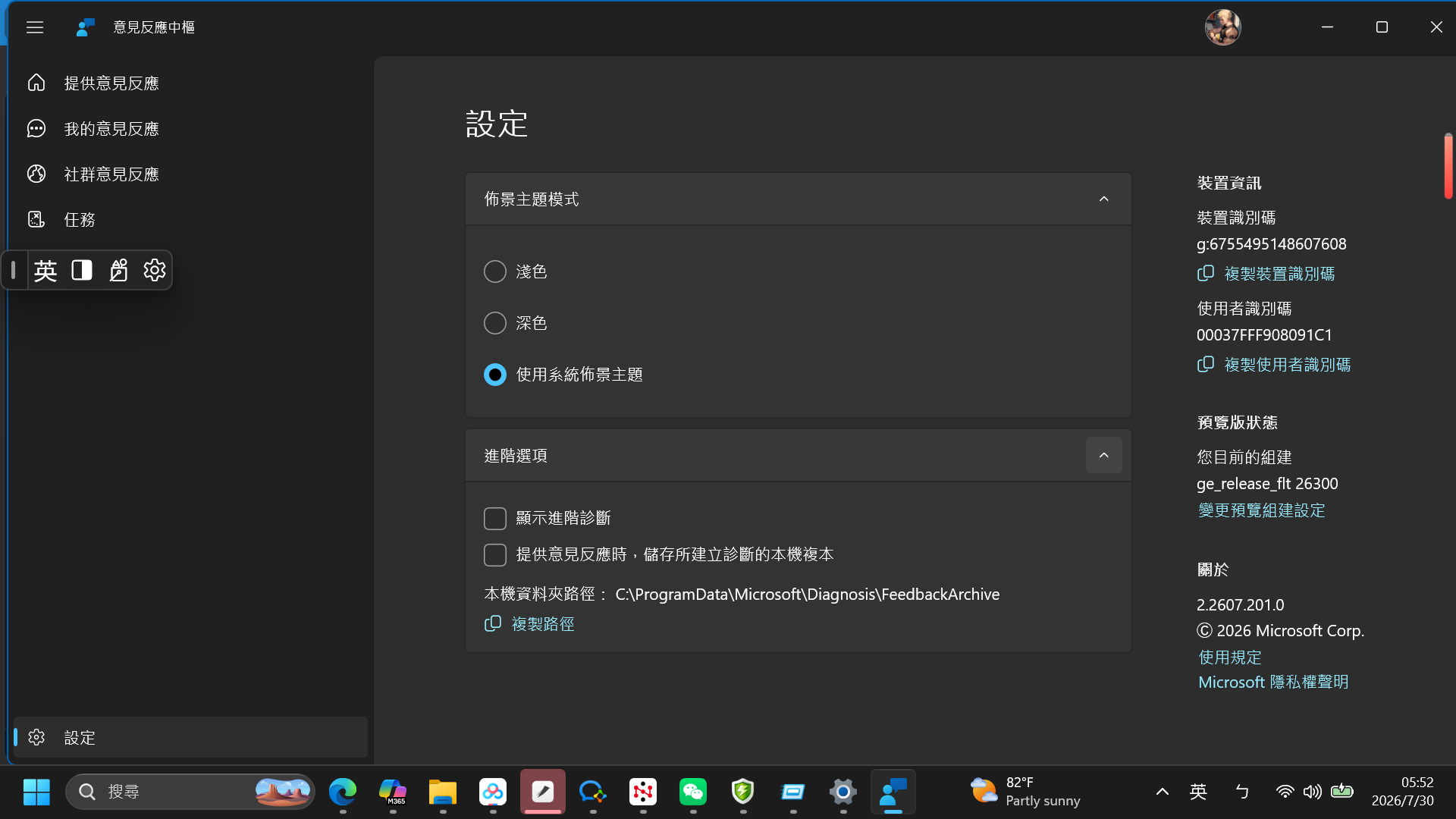Open Windows Start menu
1456x819 pixels.
[36, 792]
